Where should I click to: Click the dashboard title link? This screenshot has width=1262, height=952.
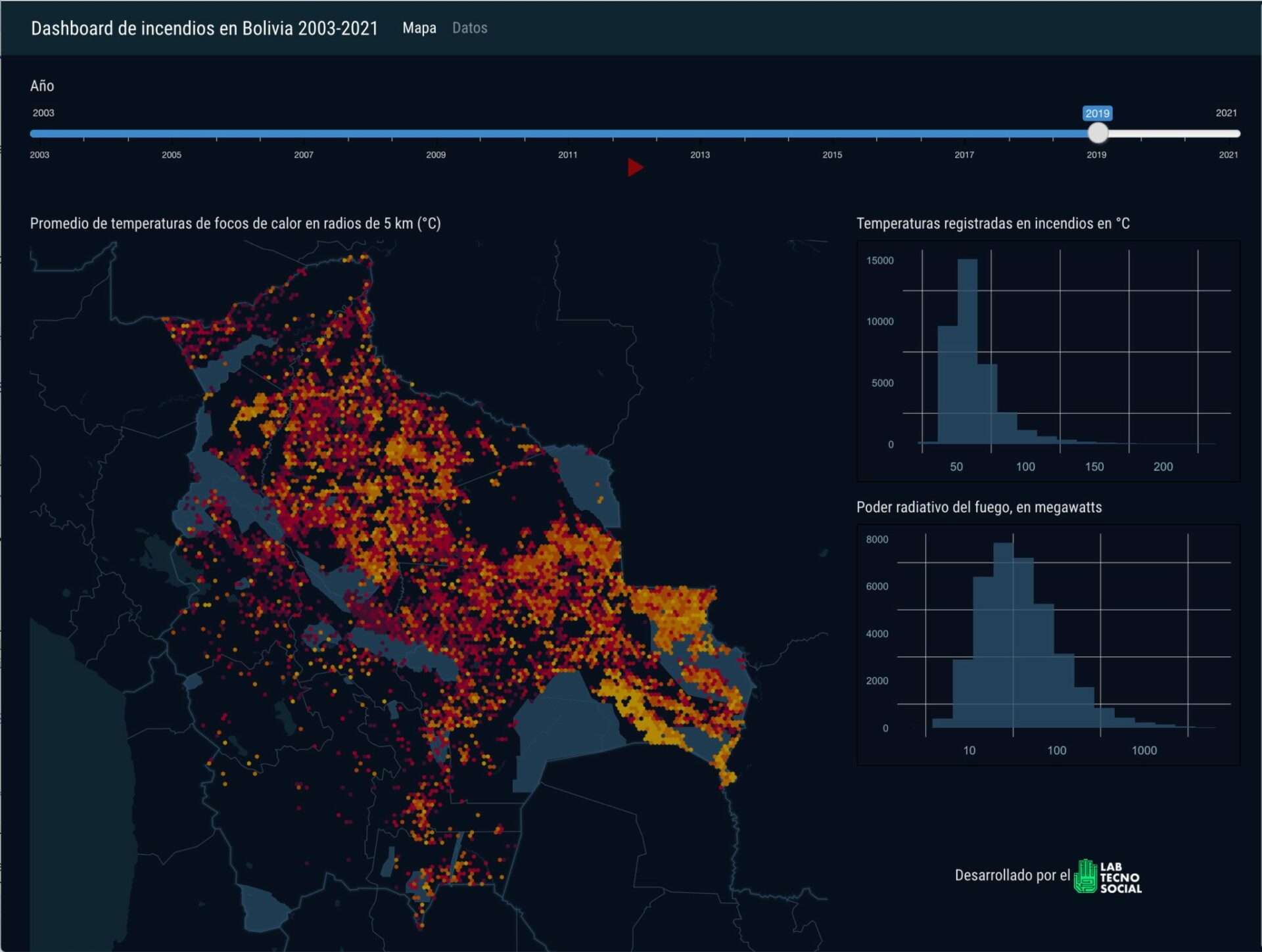click(204, 28)
